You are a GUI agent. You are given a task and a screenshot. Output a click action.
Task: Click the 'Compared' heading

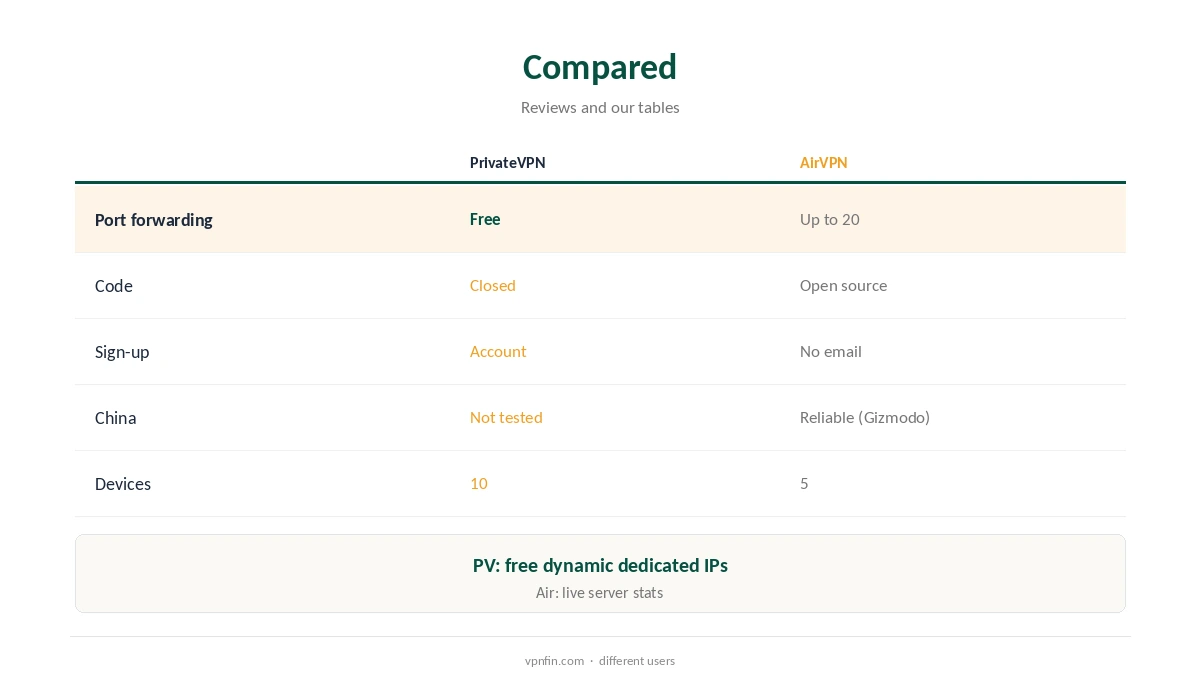(600, 67)
